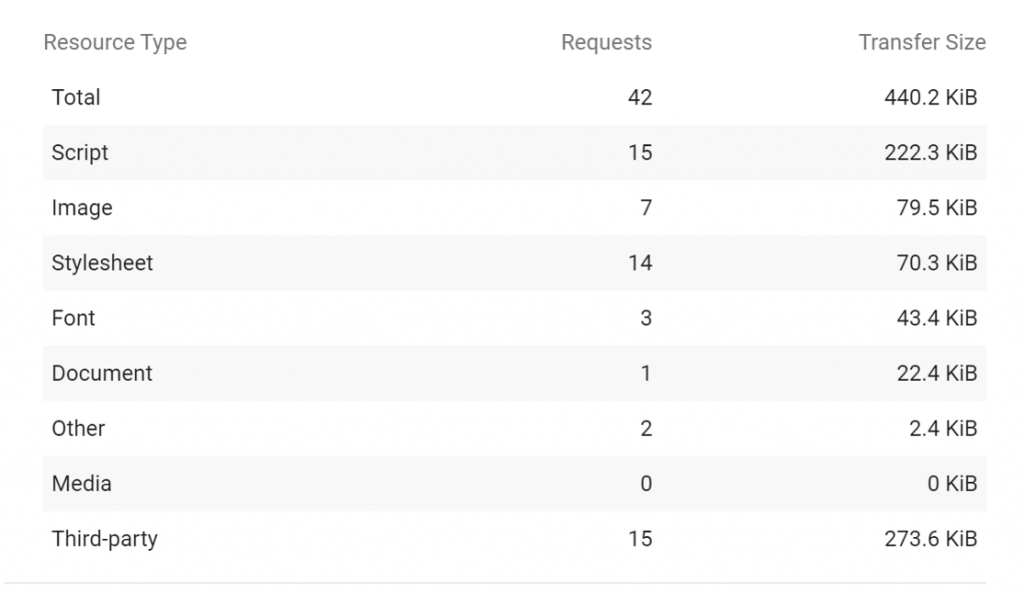Select the Media row label
This screenshot has height=594, width=1024.
point(82,484)
